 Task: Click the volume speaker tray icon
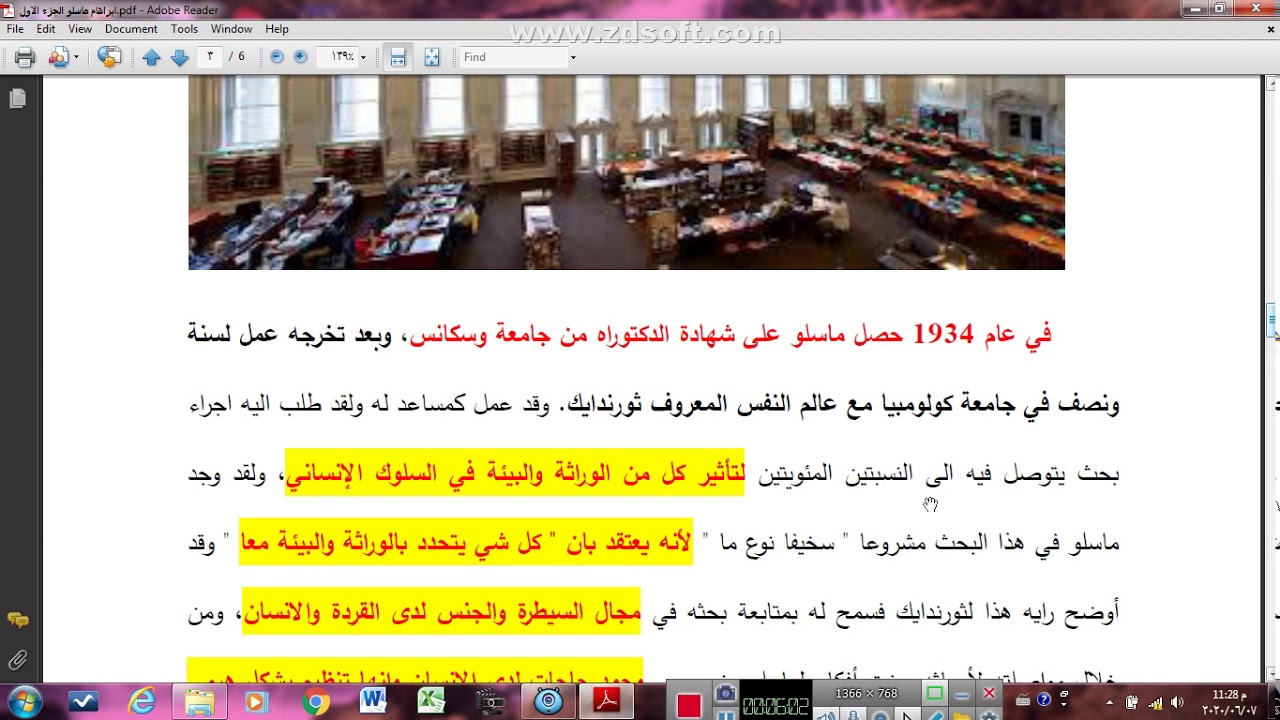pyautogui.click(x=1177, y=702)
